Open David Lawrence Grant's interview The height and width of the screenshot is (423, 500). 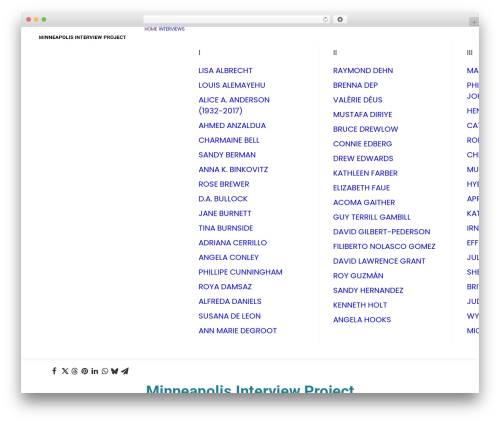379,261
